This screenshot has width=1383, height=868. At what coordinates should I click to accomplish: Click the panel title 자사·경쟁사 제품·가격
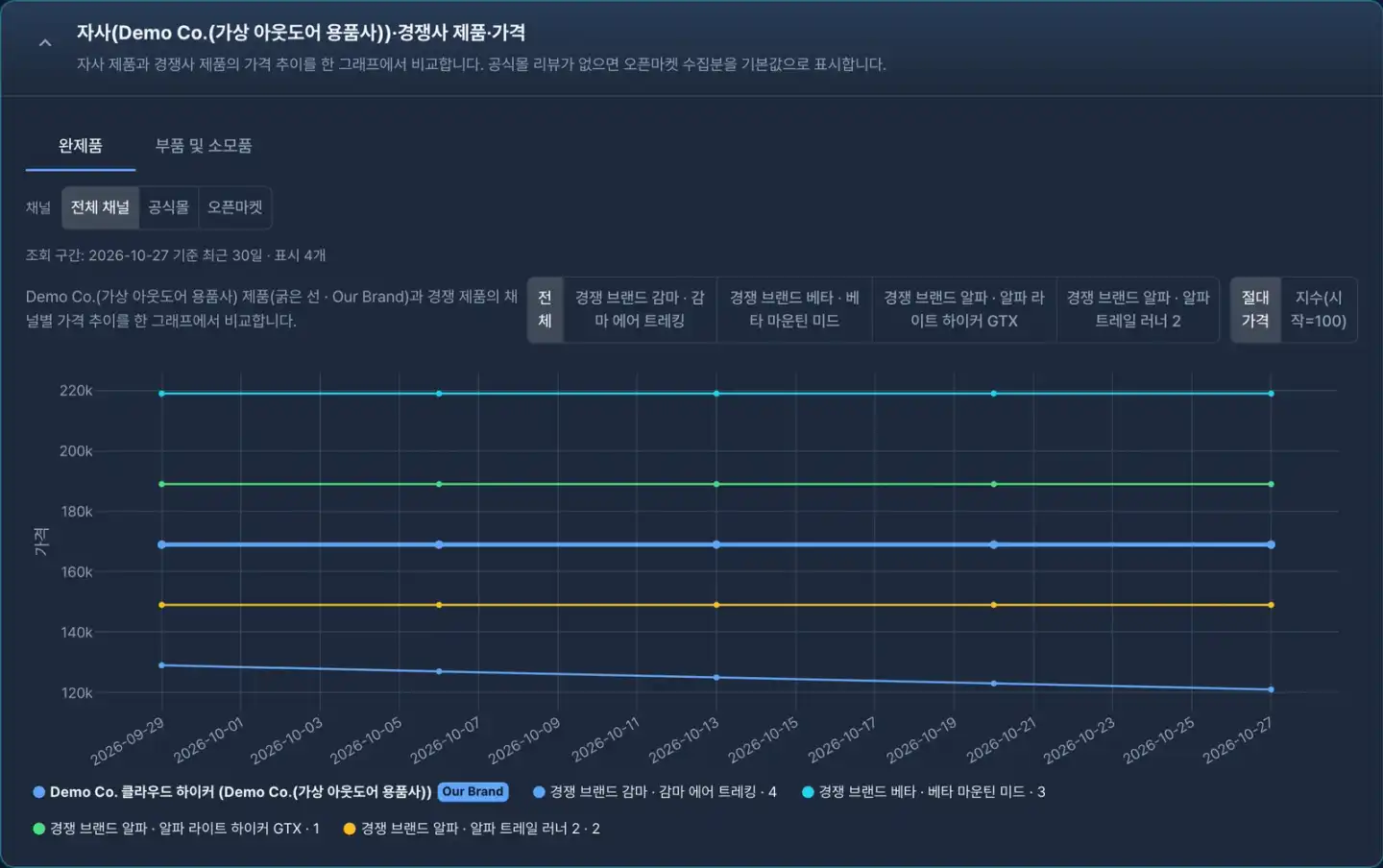tap(301, 33)
